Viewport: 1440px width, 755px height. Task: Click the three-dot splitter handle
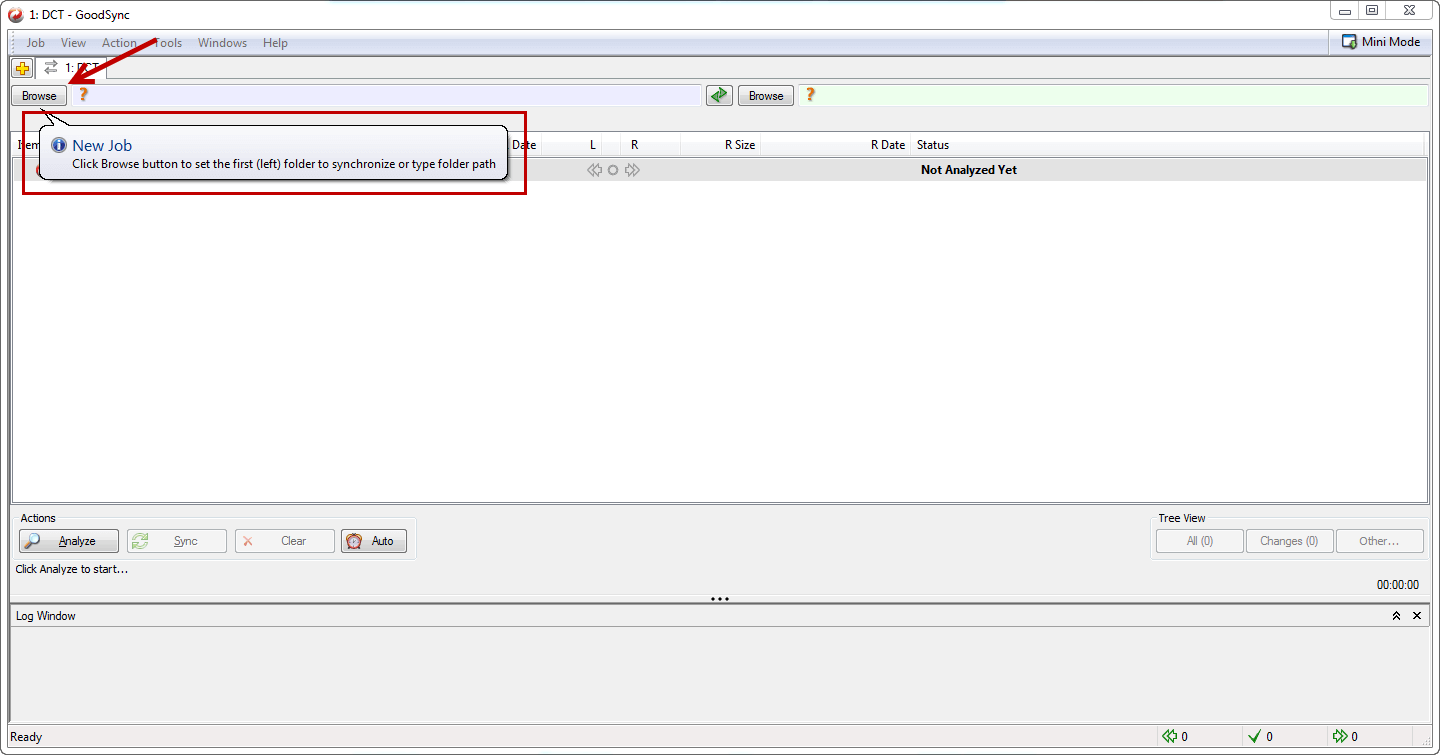coord(719,599)
